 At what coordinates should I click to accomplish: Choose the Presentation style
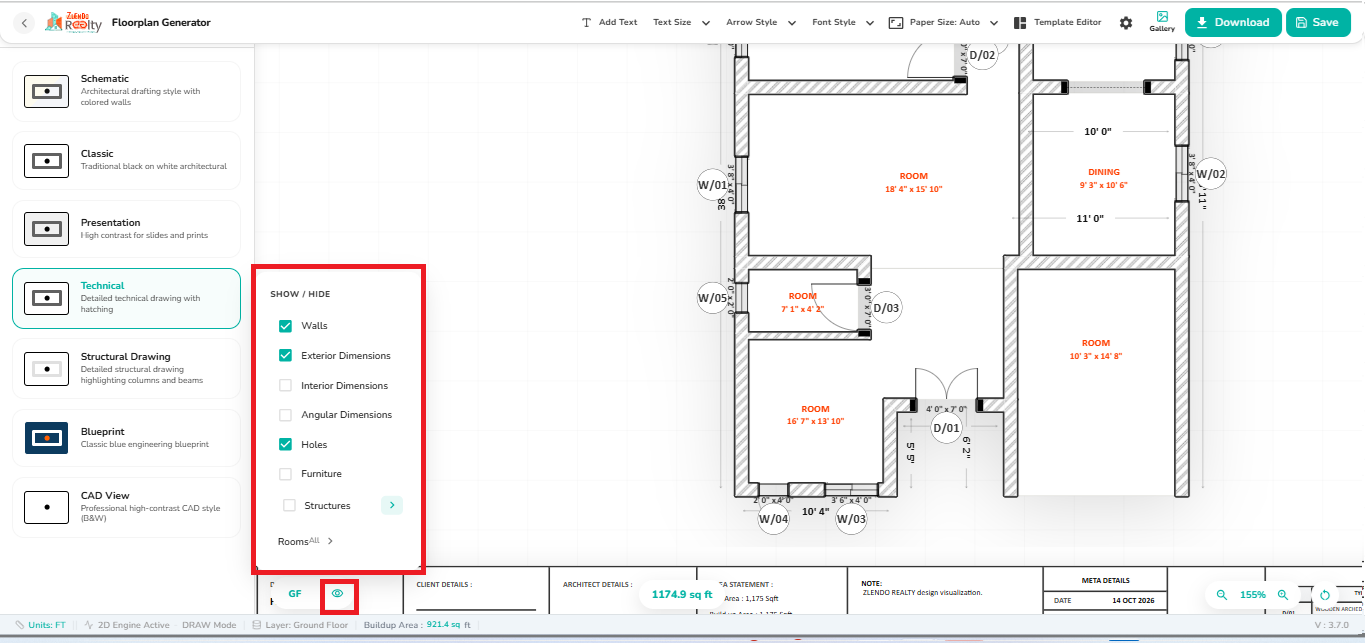click(126, 229)
